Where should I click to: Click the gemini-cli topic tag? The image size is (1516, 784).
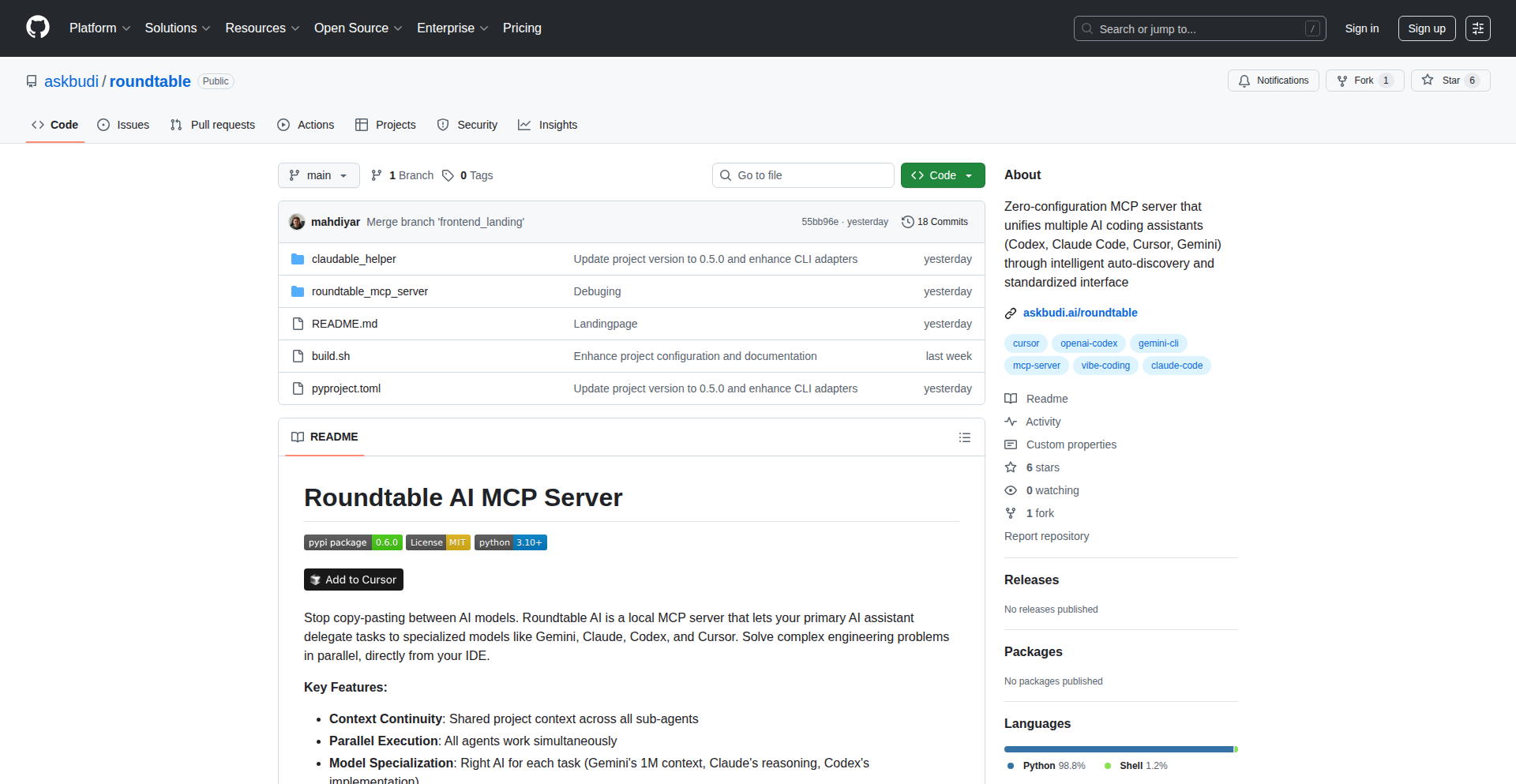[1158, 343]
